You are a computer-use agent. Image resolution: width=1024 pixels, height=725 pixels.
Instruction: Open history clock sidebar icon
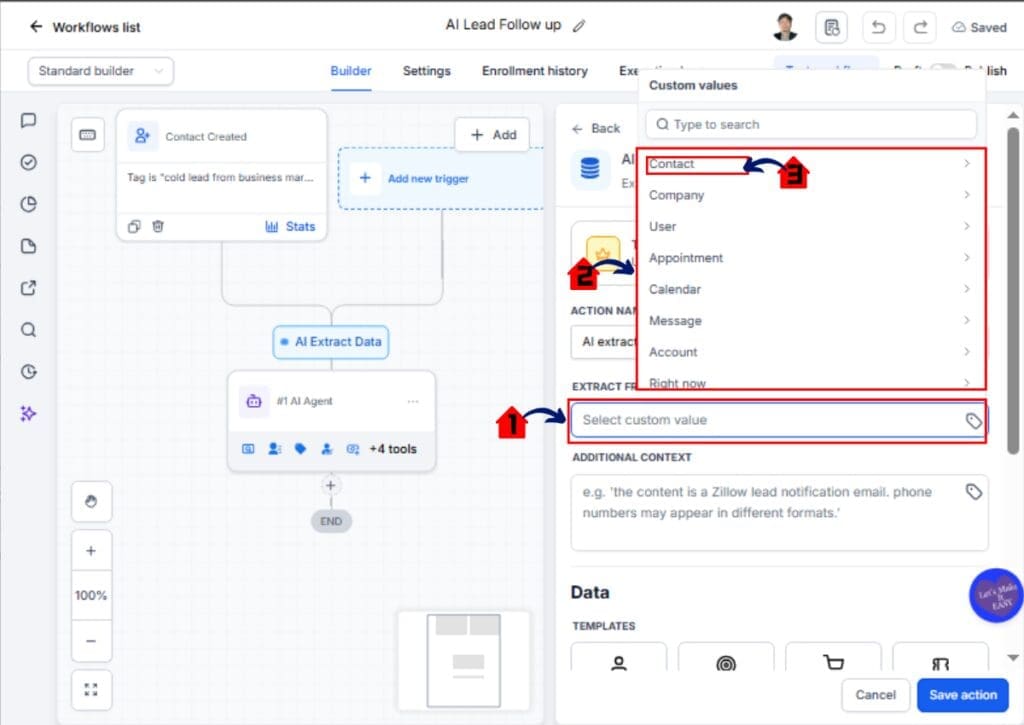tap(28, 371)
